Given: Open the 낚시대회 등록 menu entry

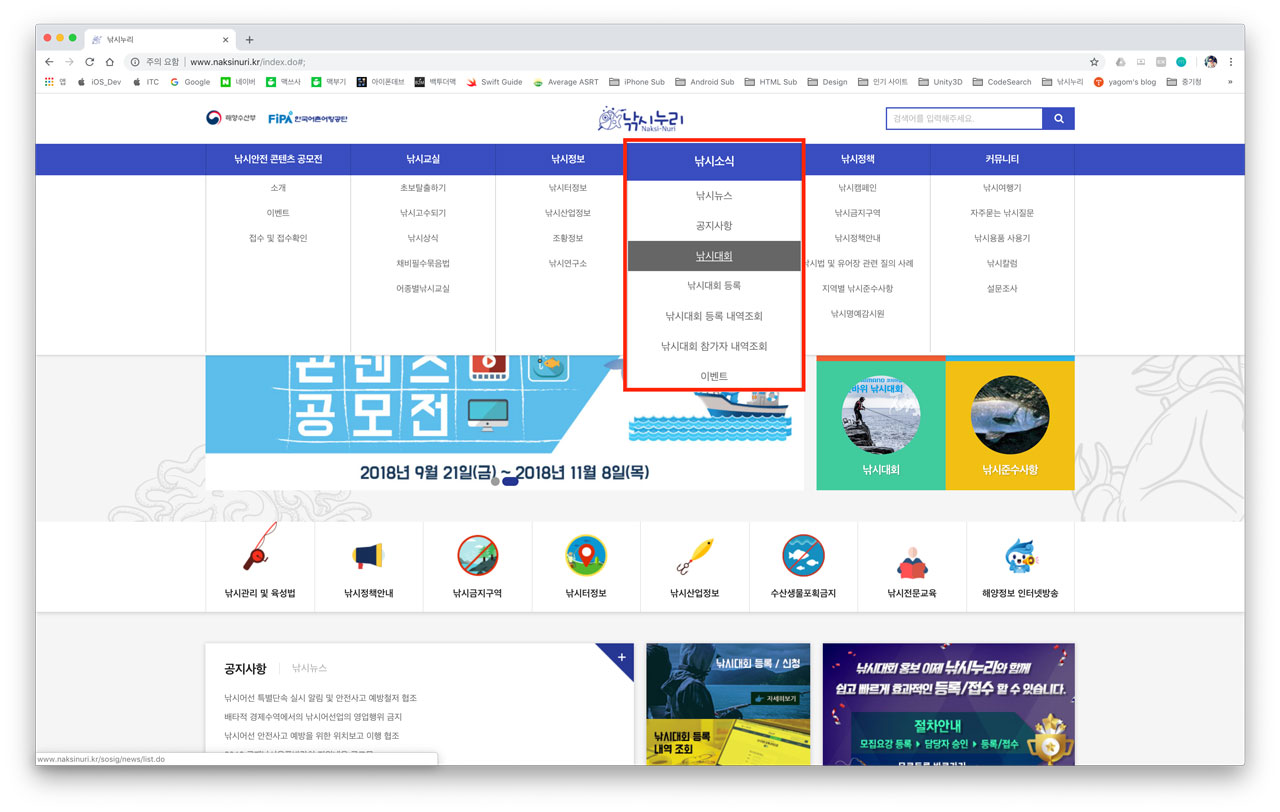Looking at the screenshot, I should coord(714,286).
